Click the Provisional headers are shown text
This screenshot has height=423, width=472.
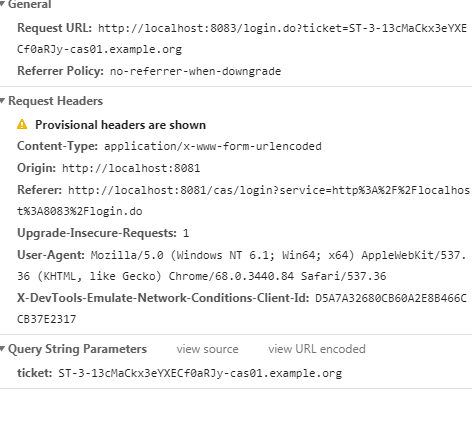[x=121, y=125]
